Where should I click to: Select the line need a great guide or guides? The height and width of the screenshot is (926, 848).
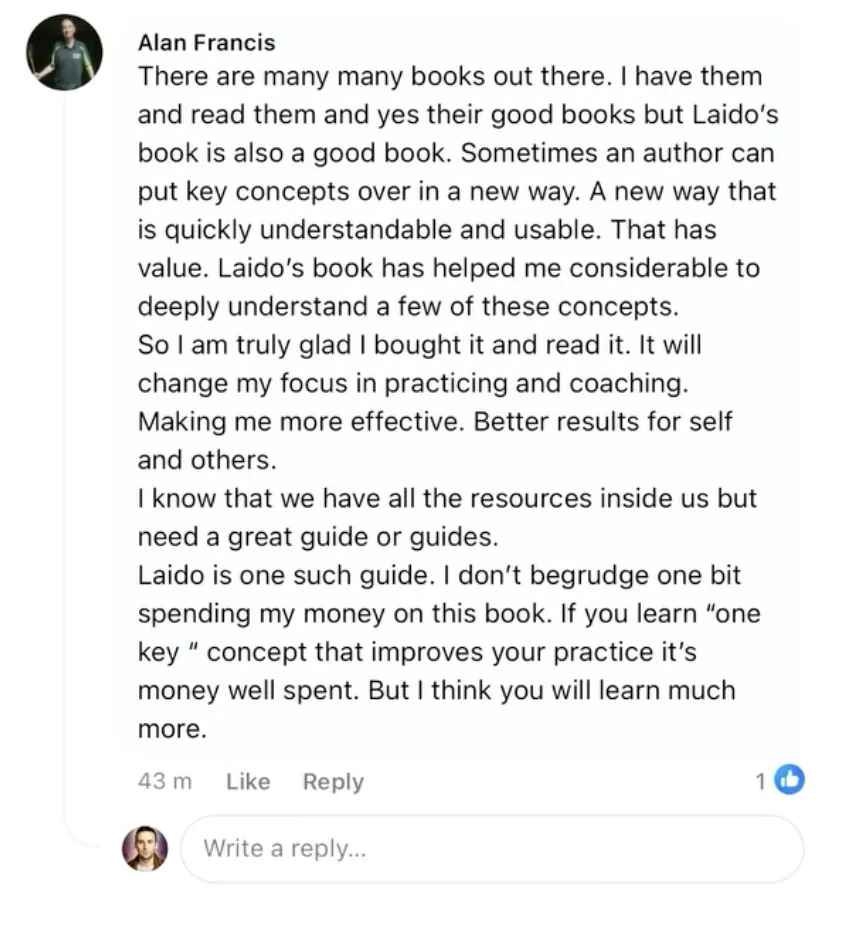[x=318, y=537]
